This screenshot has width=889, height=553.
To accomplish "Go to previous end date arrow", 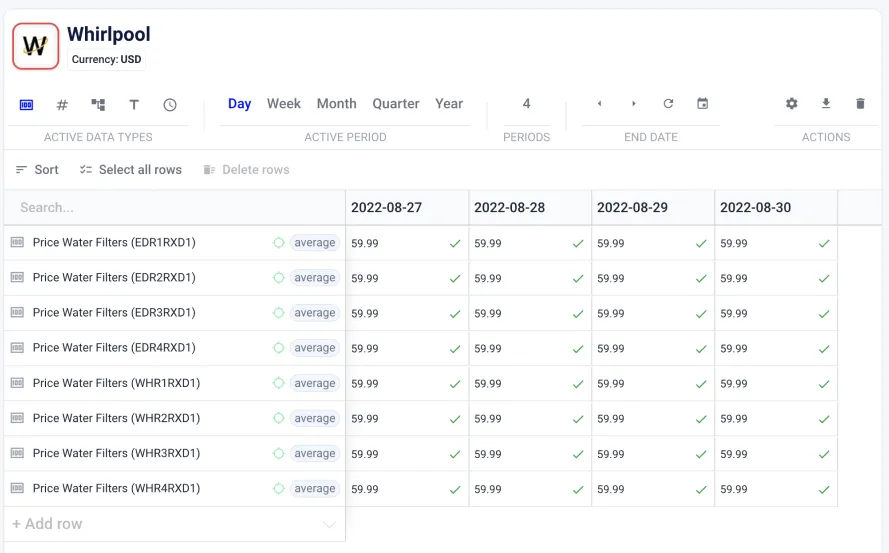I will (599, 104).
